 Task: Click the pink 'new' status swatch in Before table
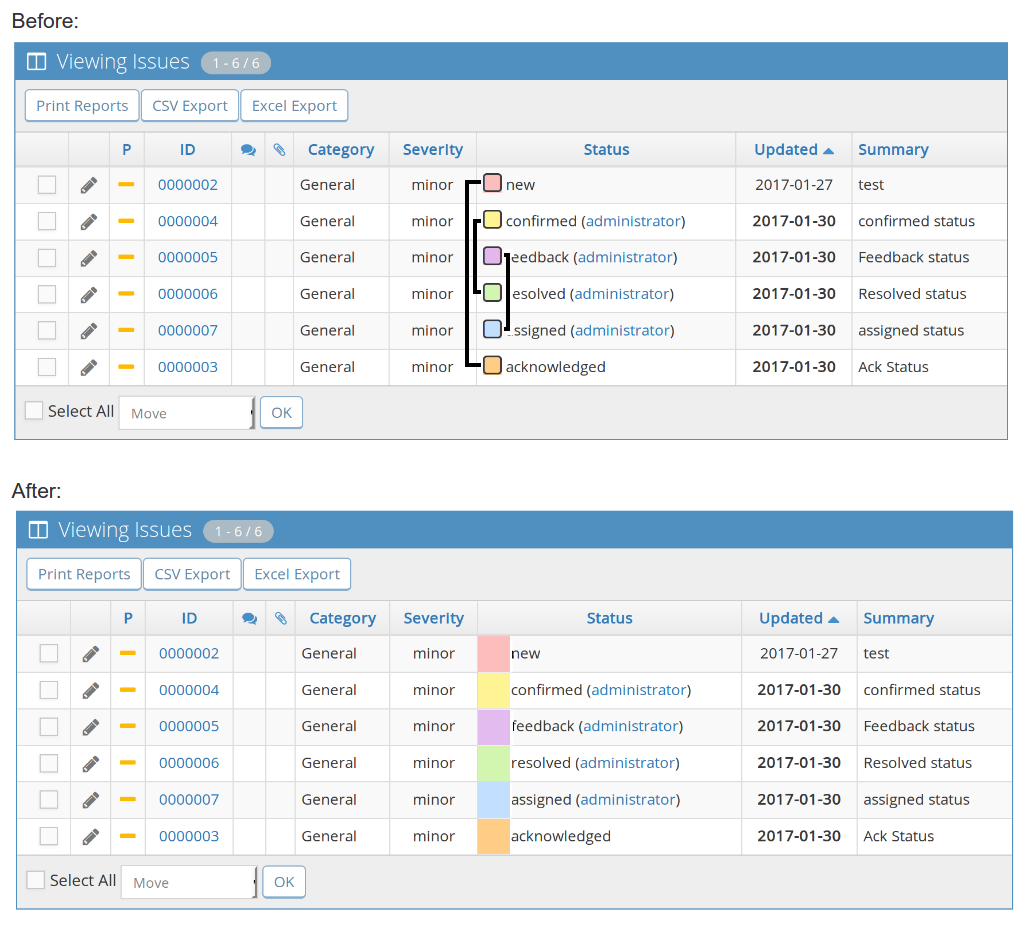492,183
